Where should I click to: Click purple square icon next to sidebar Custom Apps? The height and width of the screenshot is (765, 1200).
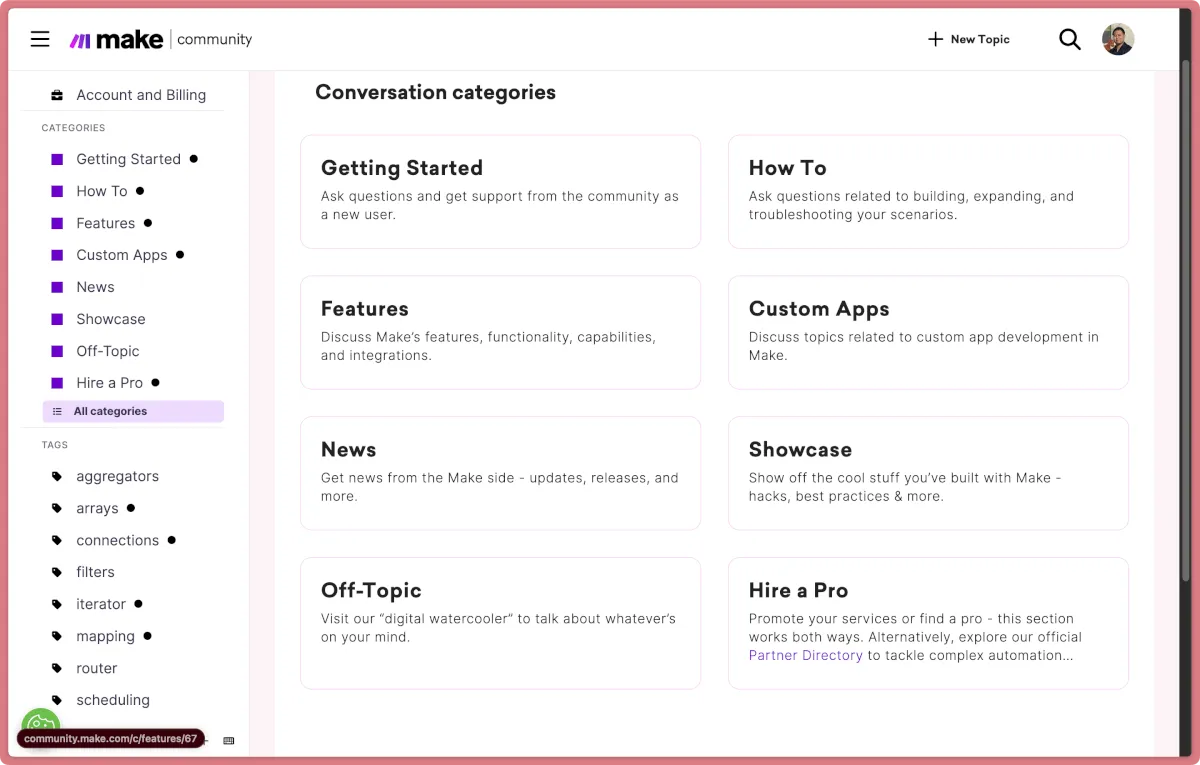pyautogui.click(x=57, y=255)
